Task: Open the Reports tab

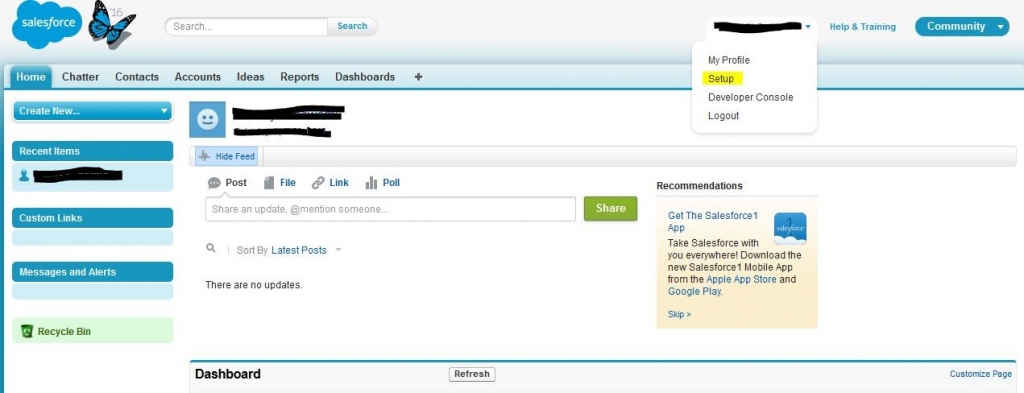Action: [x=300, y=77]
